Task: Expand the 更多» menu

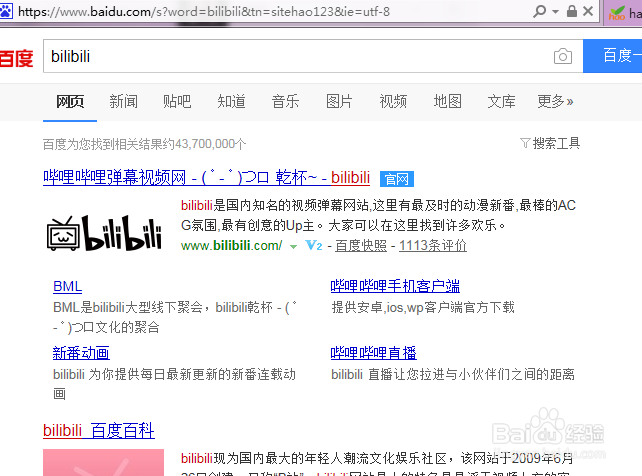Action: pos(555,101)
